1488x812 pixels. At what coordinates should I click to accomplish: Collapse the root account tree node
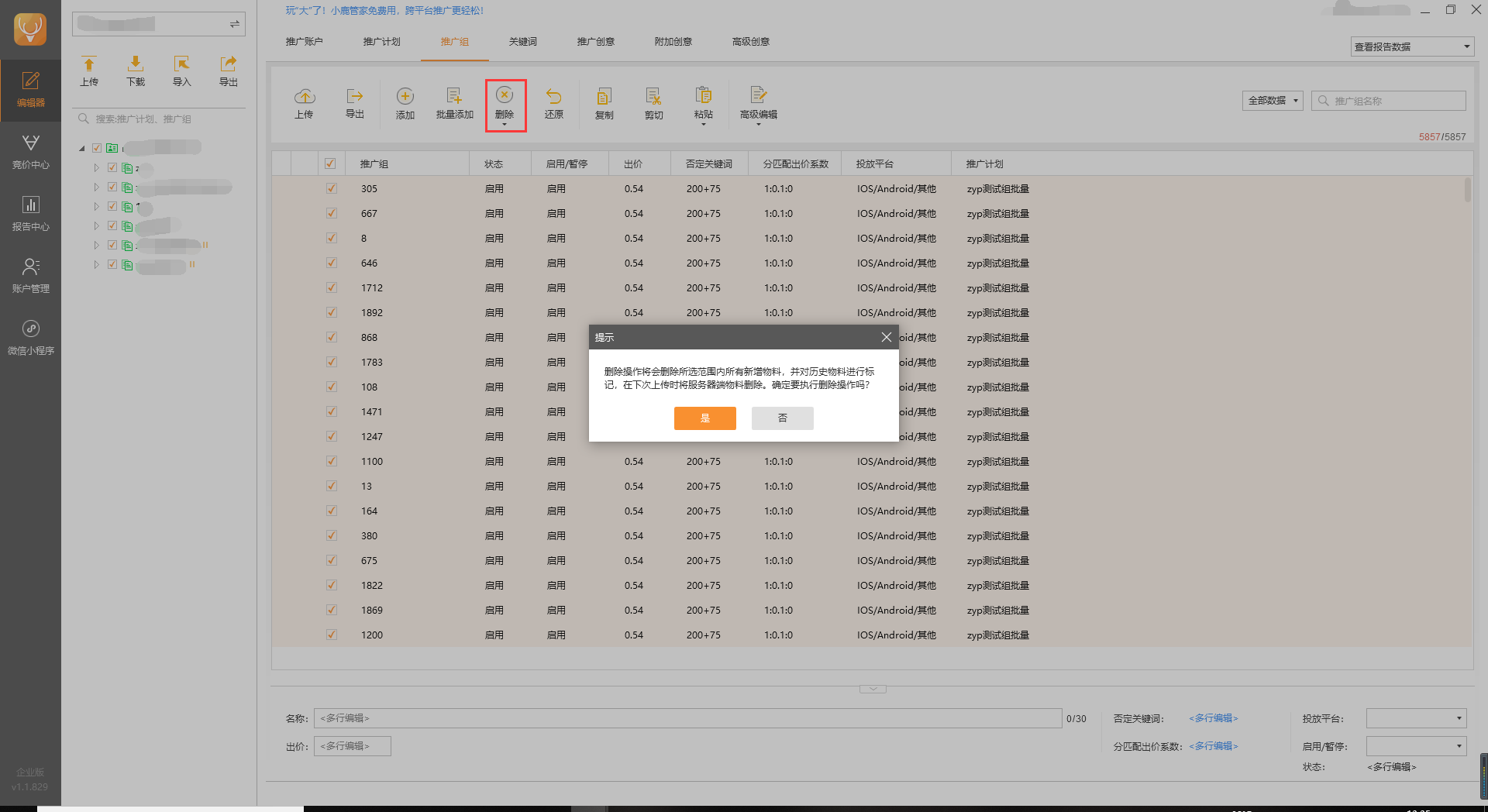click(82, 148)
